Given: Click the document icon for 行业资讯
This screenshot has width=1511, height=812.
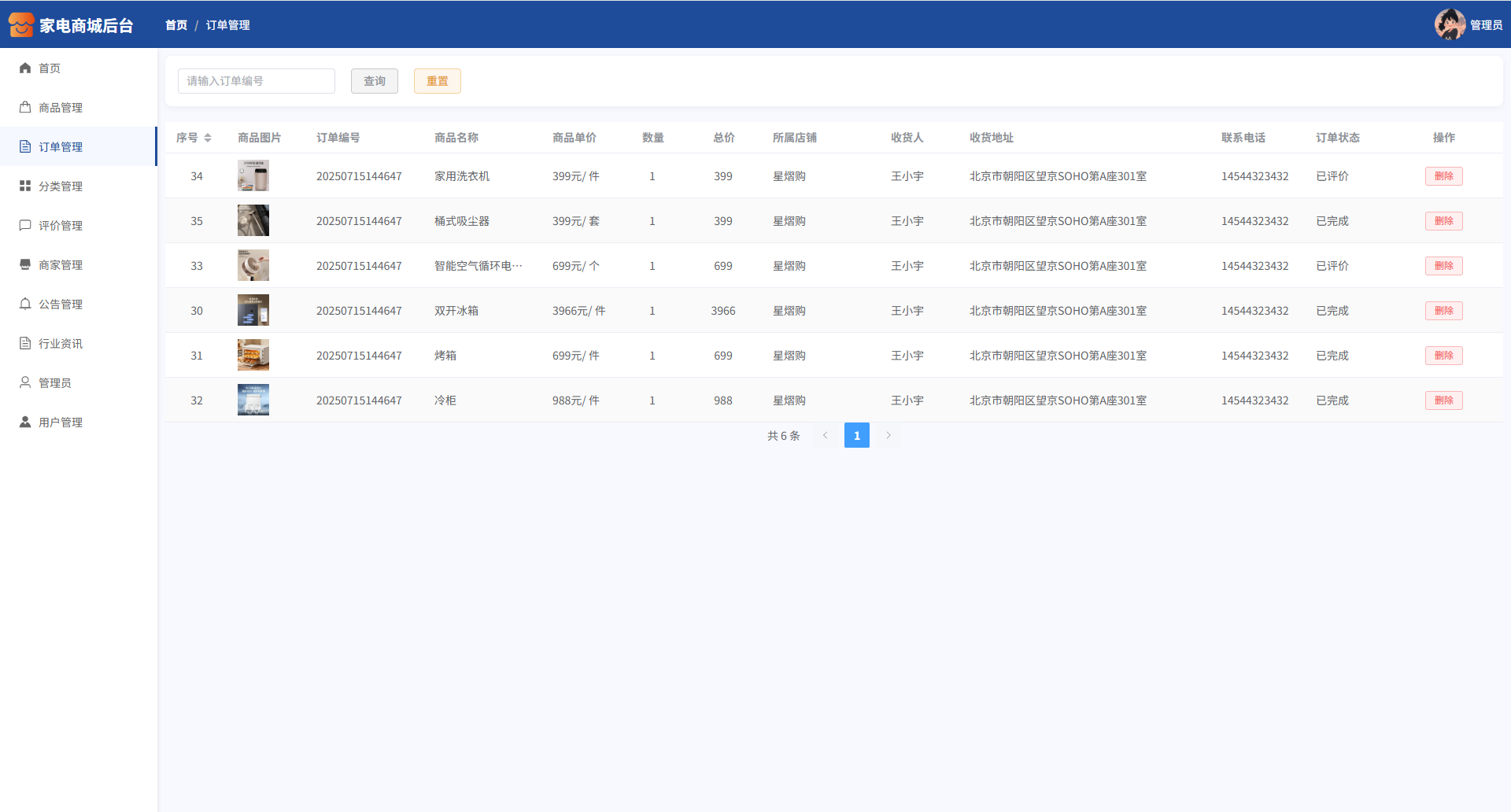Looking at the screenshot, I should (x=25, y=344).
